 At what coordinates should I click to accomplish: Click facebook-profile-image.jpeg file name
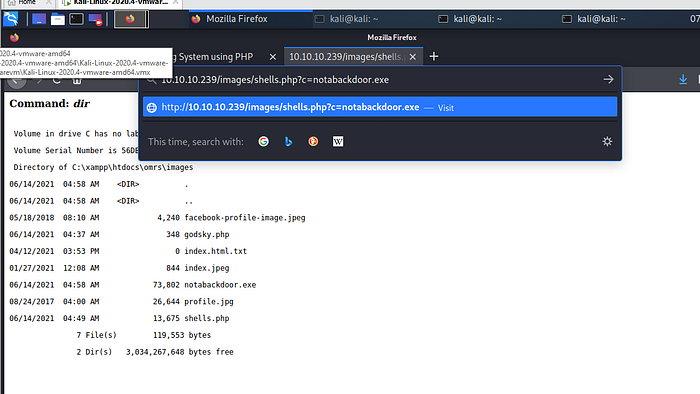coord(245,218)
